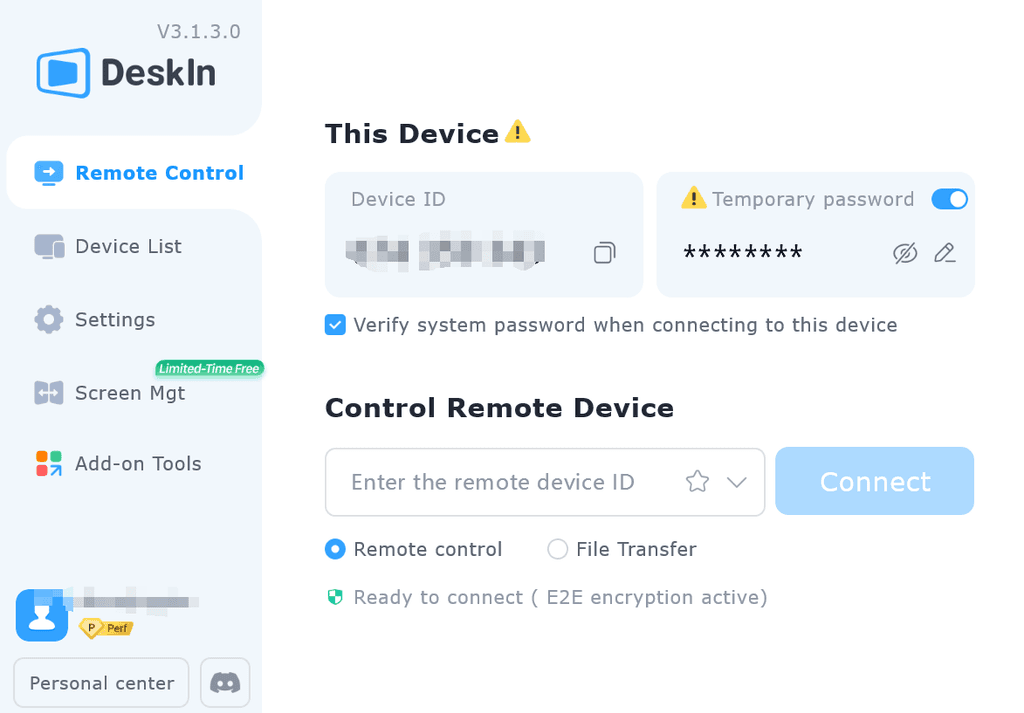The height and width of the screenshot is (713, 1024).
Task: Click the warning triangle next to This Device
Action: click(x=517, y=131)
